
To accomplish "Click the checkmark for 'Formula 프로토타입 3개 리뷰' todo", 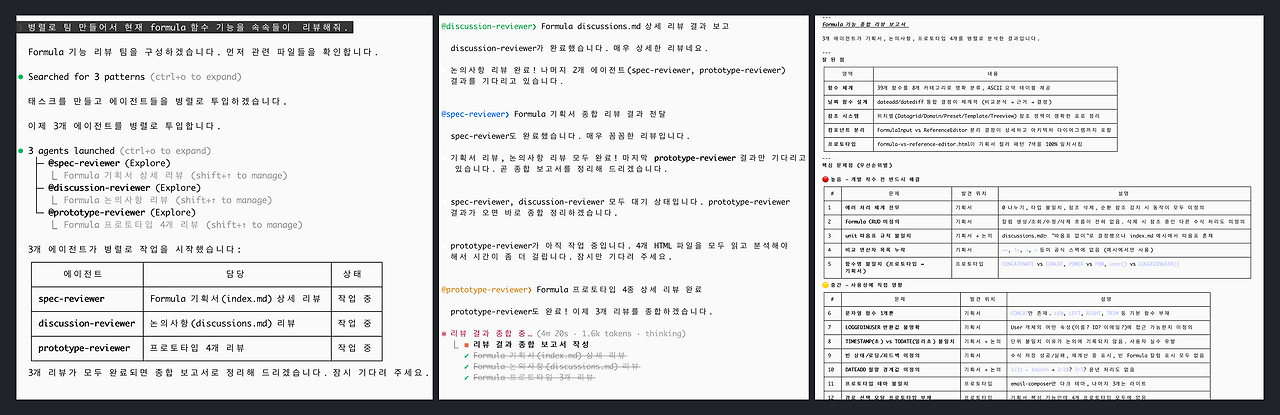I will tap(467, 378).
